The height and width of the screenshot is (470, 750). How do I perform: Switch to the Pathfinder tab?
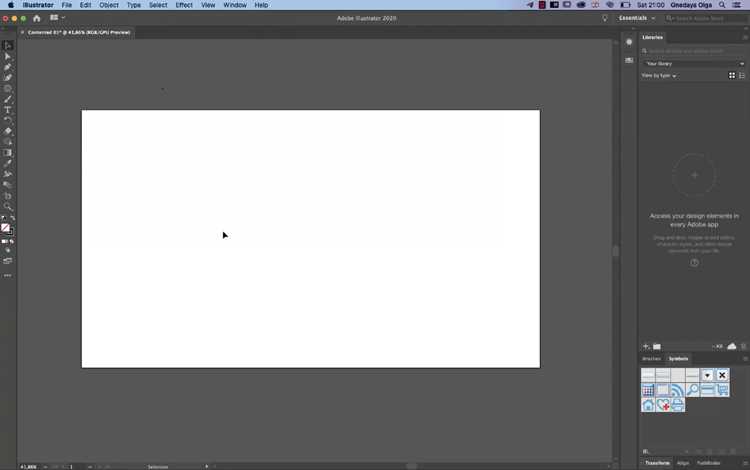click(x=708, y=463)
